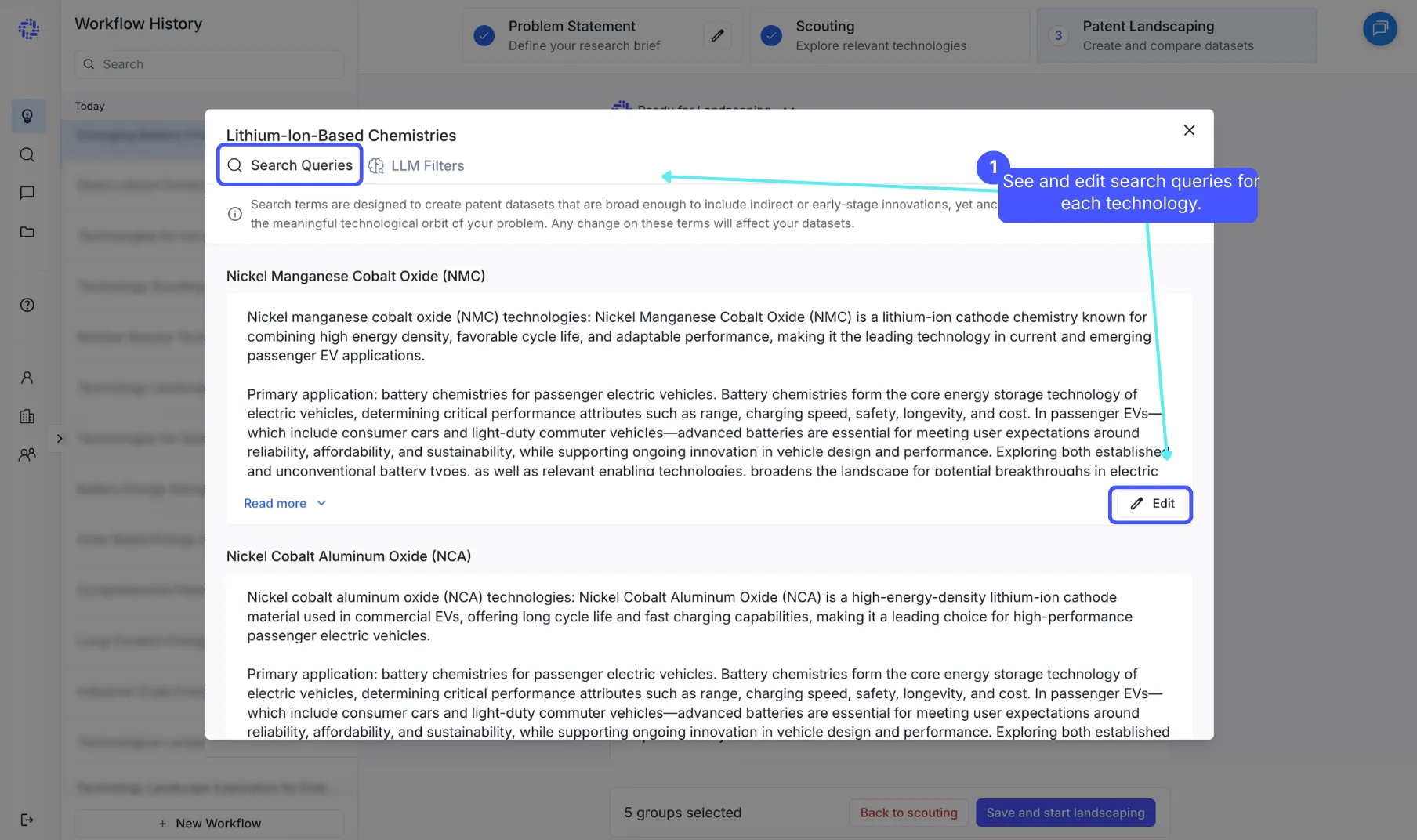Viewport: 1417px width, 840px height.
Task: Click the app logo at top left
Action: point(29,29)
